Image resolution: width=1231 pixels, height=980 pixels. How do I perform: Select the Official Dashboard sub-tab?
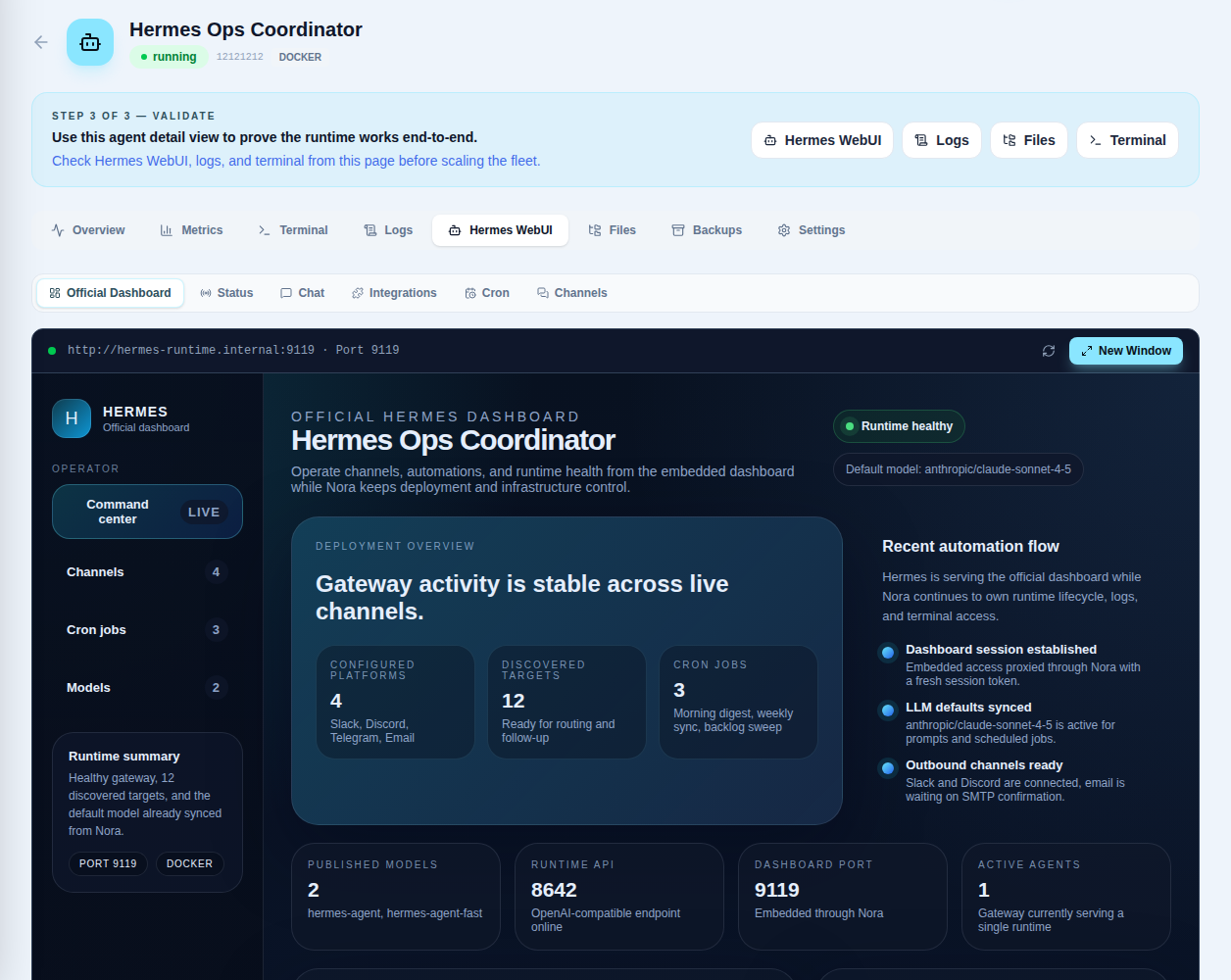[110, 293]
